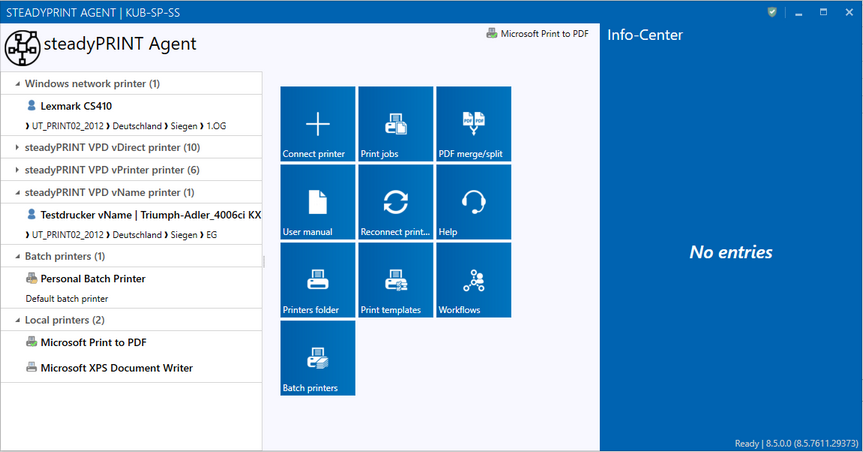Click the Default batch printer text

67,299
